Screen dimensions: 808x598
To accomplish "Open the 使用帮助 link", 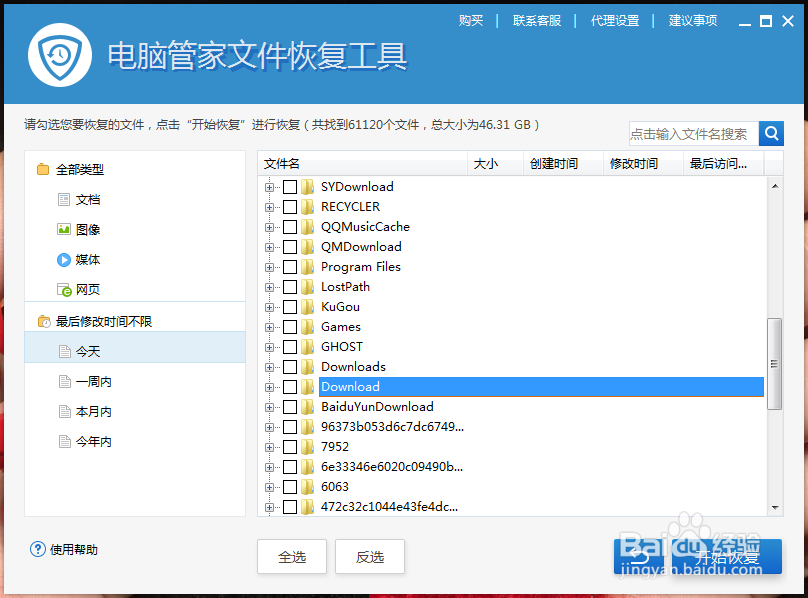I will pos(74,550).
